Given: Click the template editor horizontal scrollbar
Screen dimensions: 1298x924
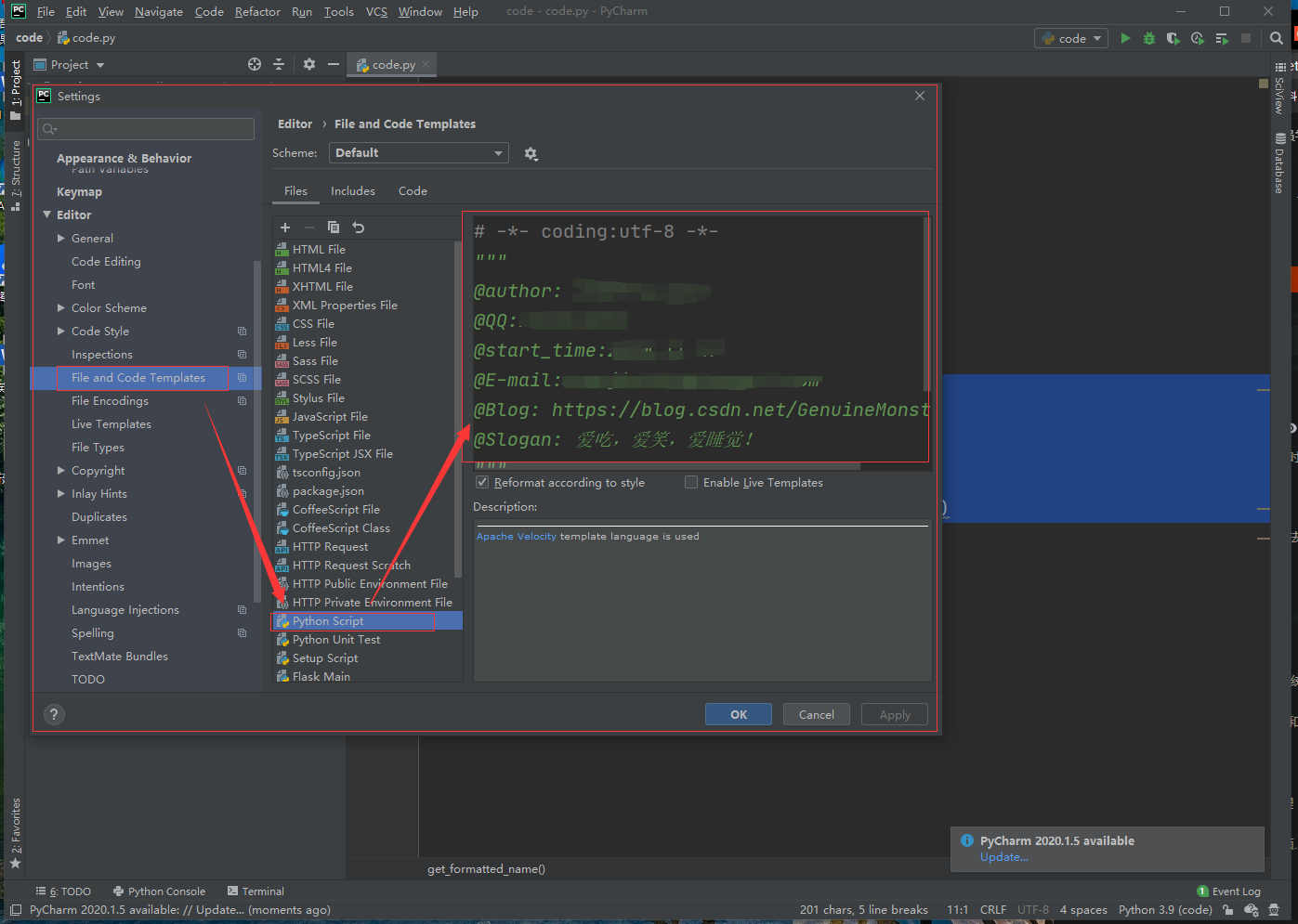Looking at the screenshot, I should [667, 466].
